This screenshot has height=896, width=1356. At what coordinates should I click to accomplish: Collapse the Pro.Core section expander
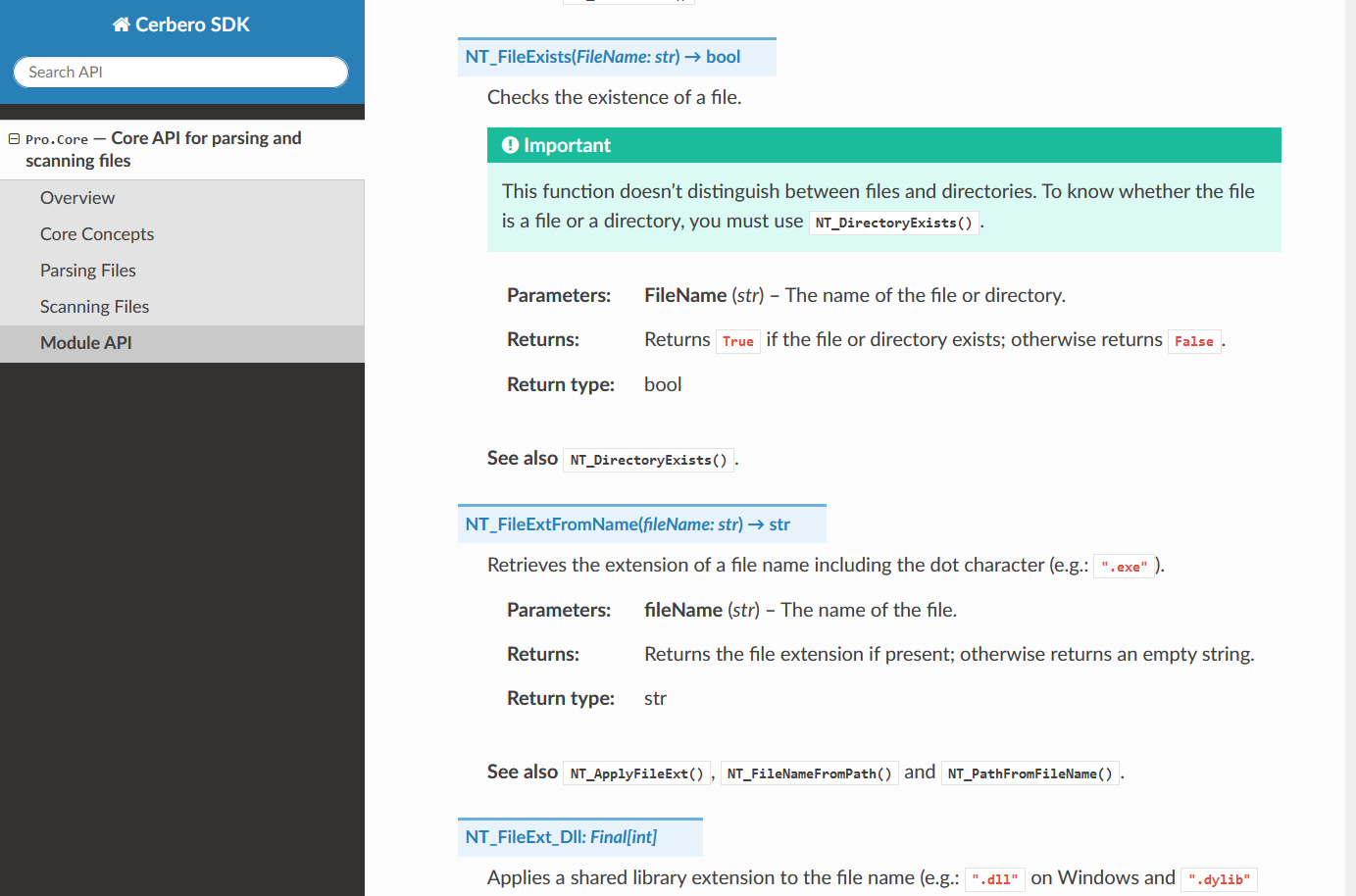(x=14, y=139)
